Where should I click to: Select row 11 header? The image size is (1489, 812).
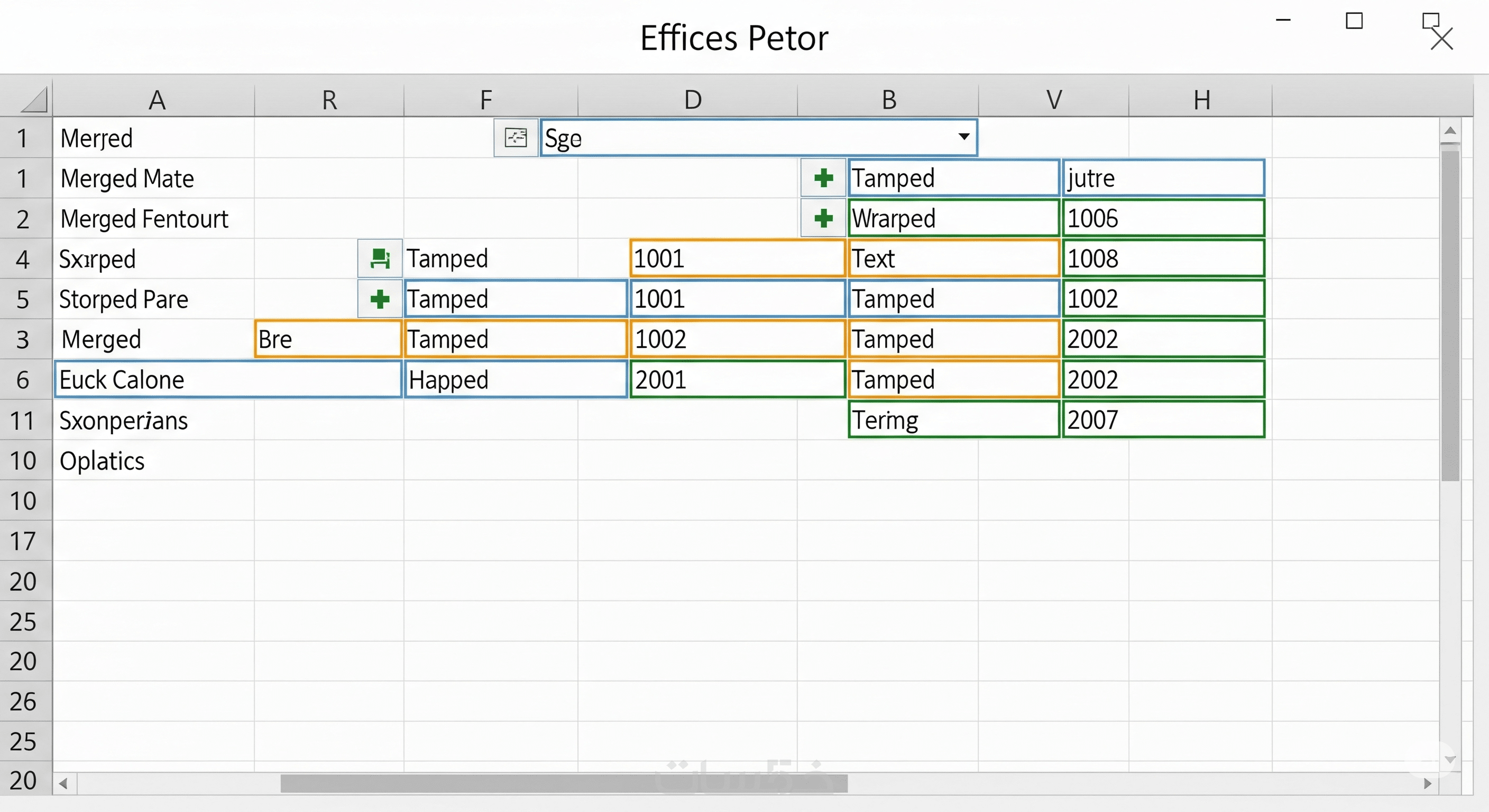click(23, 420)
